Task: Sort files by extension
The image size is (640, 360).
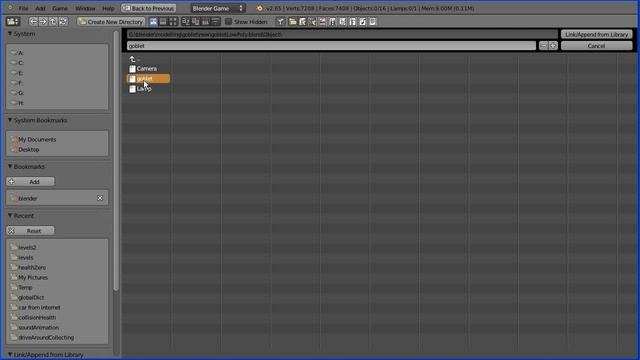Action: tap(196, 22)
